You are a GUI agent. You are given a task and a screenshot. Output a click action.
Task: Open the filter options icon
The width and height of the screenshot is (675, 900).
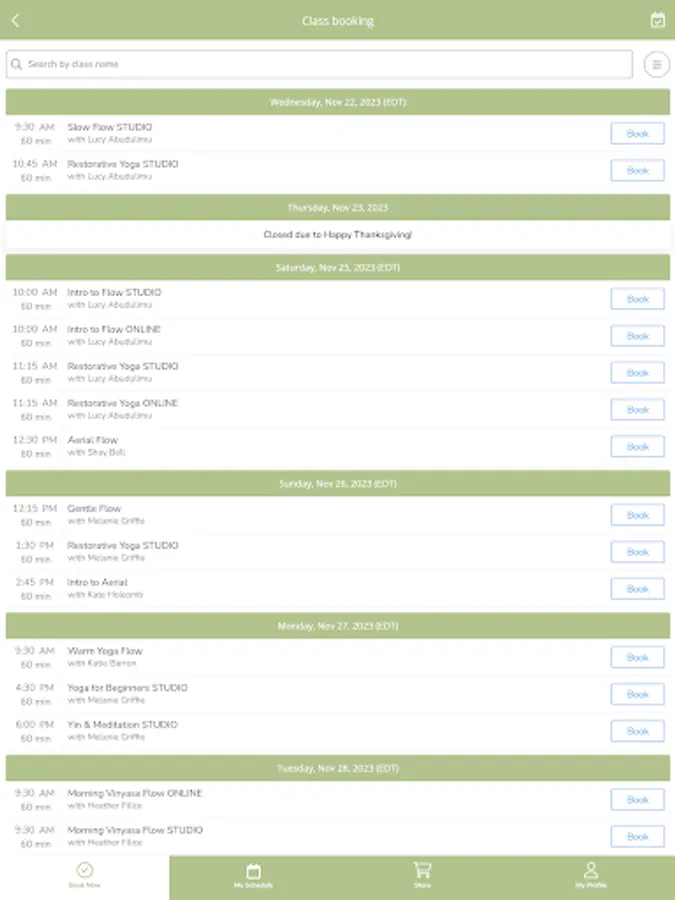tap(657, 64)
